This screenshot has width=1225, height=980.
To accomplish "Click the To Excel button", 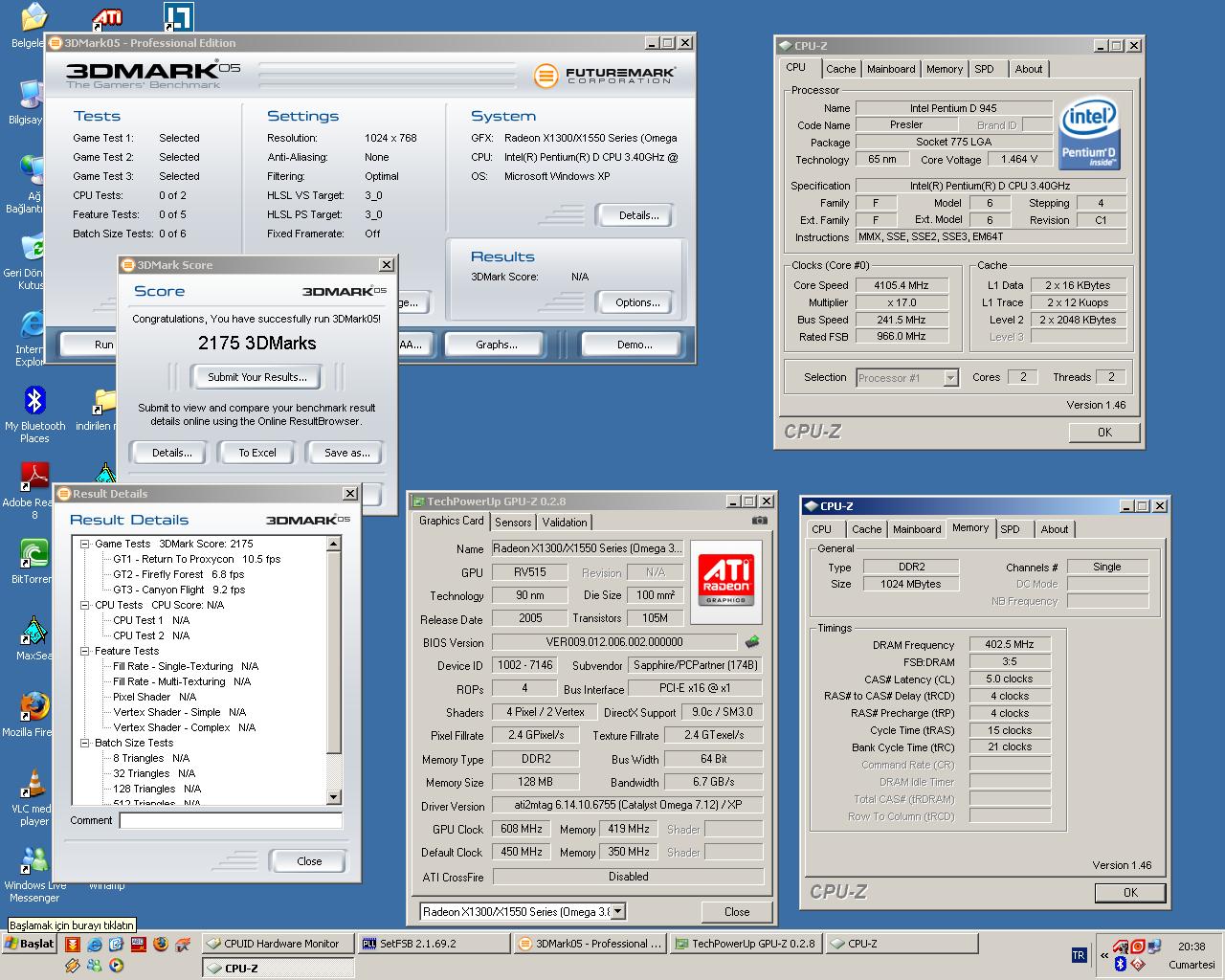I will point(257,453).
